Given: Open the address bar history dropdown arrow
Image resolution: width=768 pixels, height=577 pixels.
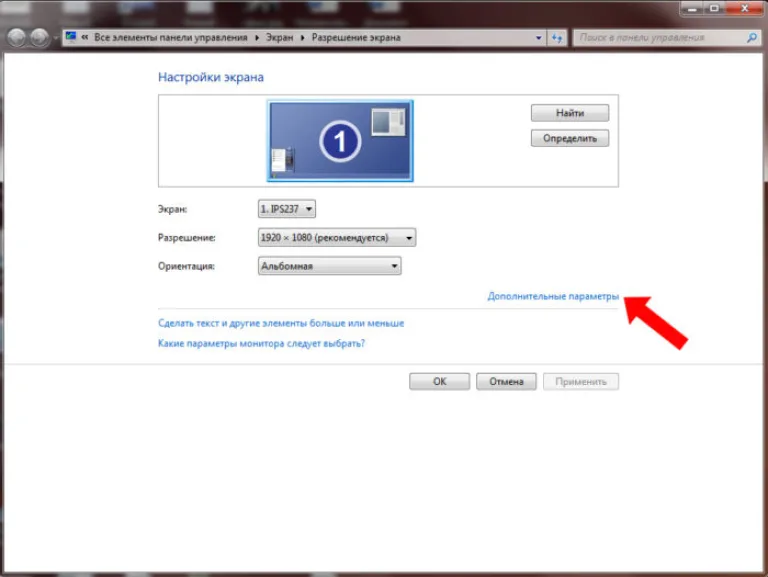Looking at the screenshot, I should pos(538,38).
